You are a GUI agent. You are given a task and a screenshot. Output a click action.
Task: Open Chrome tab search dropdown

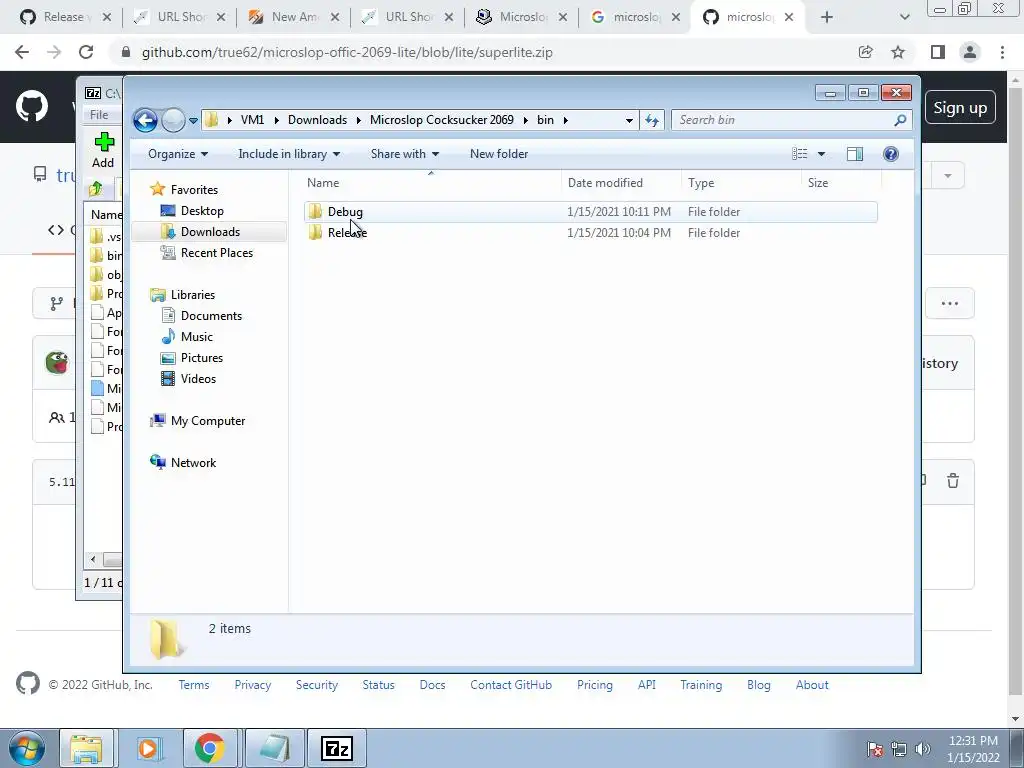(x=904, y=18)
